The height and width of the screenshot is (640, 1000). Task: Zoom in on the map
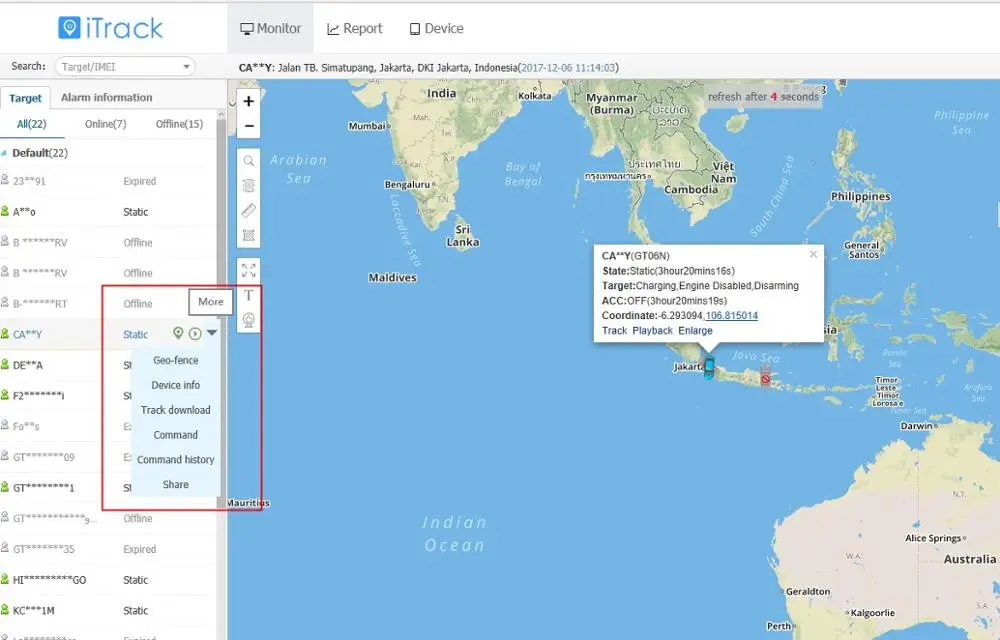(249, 101)
